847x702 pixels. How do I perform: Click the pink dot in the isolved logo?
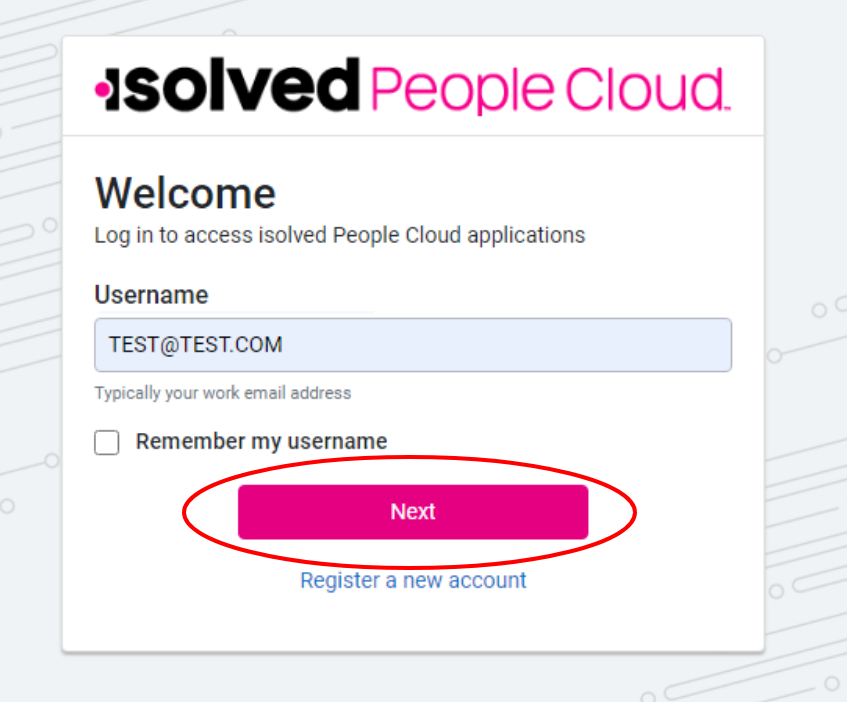(101, 90)
